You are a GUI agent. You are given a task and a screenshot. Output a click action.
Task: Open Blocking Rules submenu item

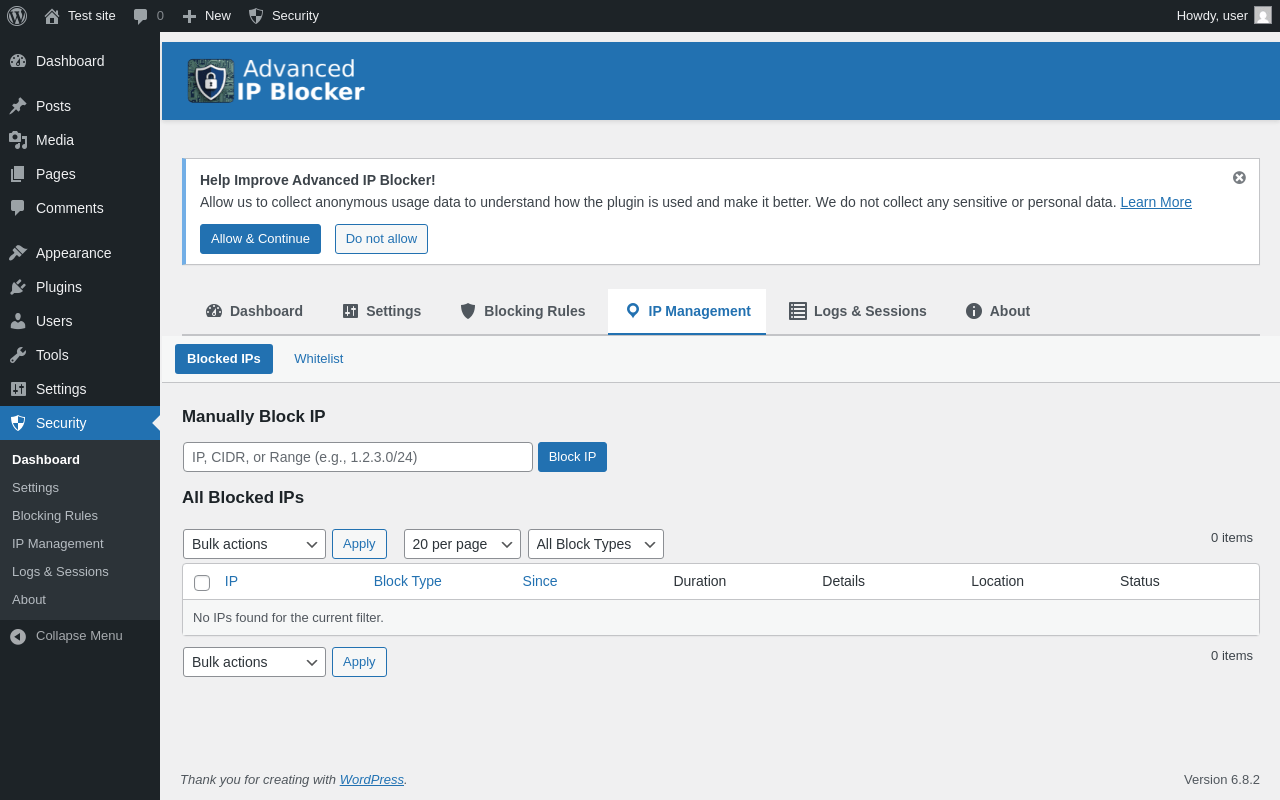tap(55, 516)
